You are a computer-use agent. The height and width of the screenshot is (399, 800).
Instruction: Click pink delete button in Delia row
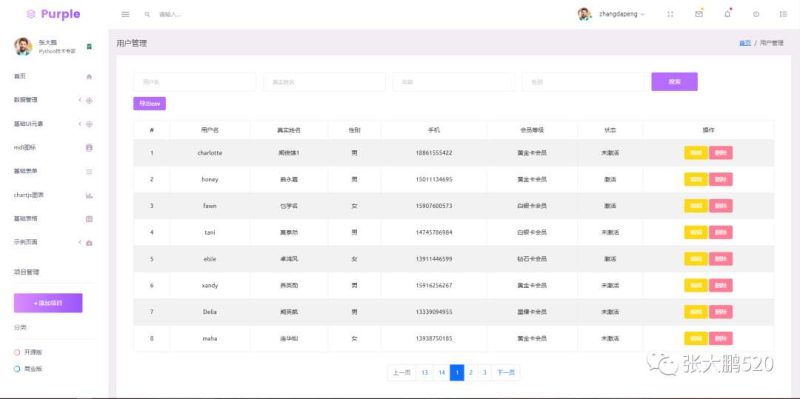point(720,312)
